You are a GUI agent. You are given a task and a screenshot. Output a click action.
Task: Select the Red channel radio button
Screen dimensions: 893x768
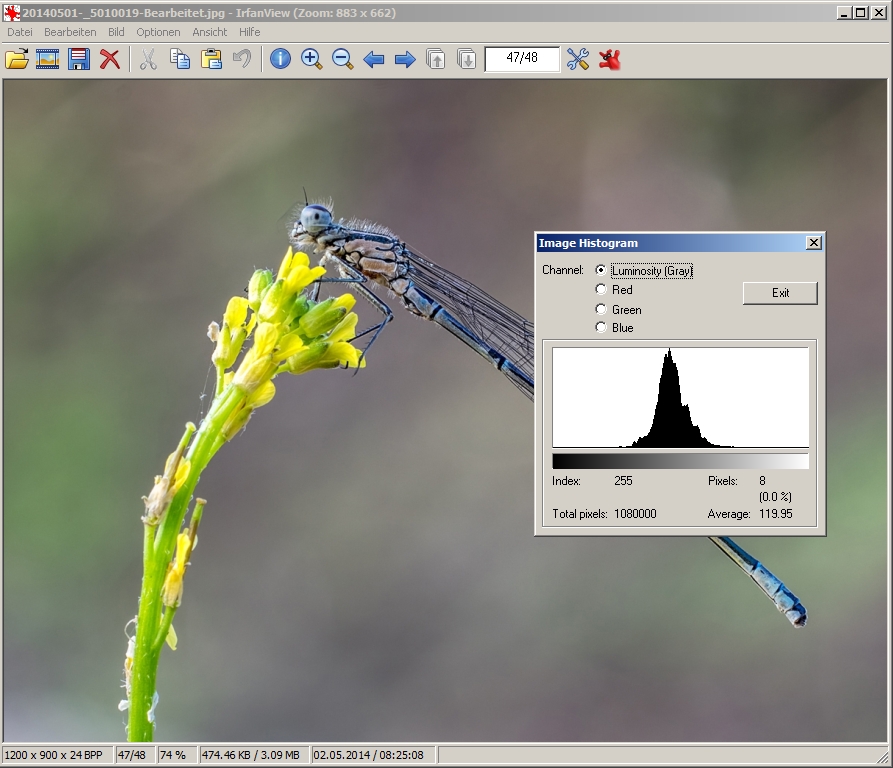click(600, 290)
